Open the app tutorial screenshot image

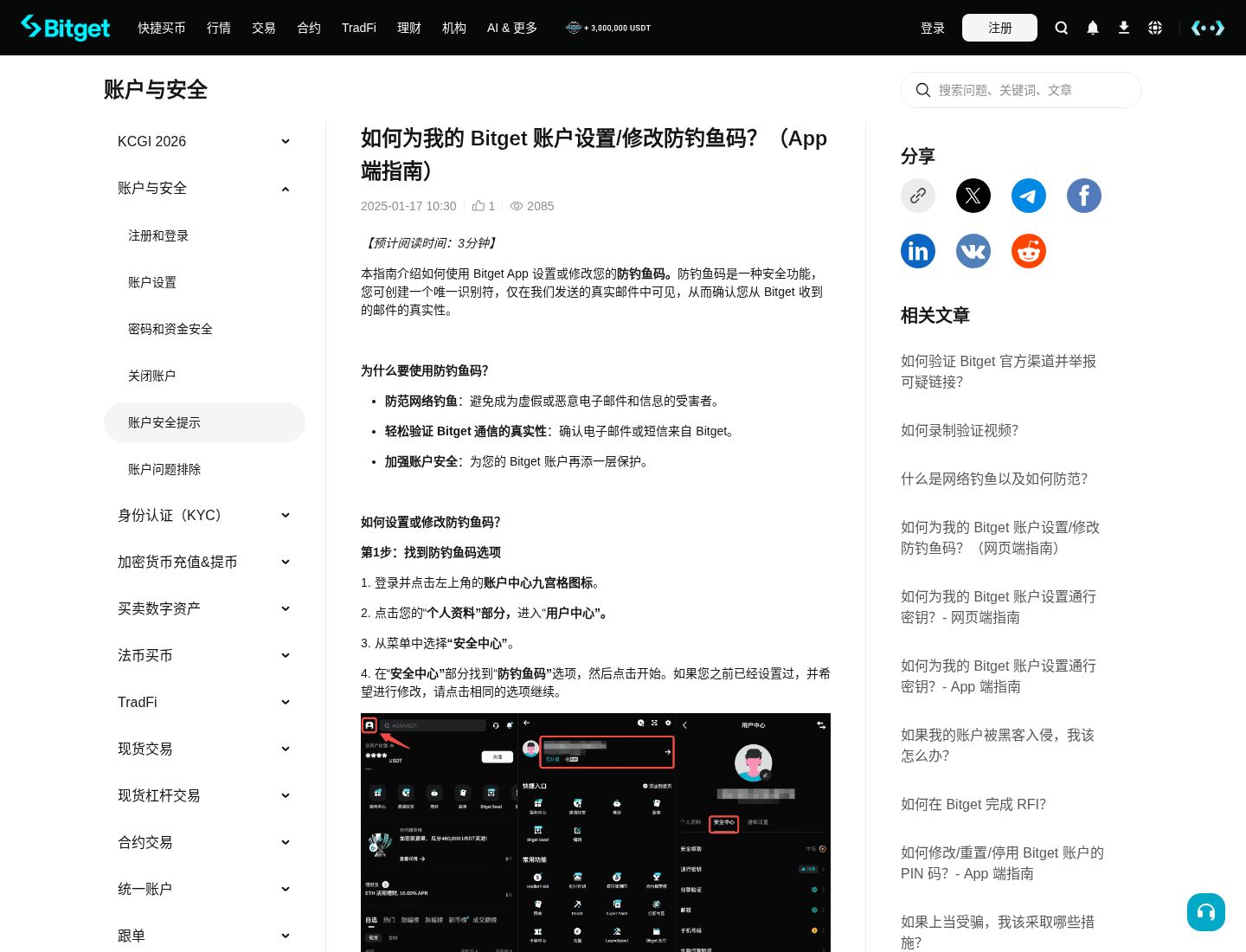click(x=595, y=833)
